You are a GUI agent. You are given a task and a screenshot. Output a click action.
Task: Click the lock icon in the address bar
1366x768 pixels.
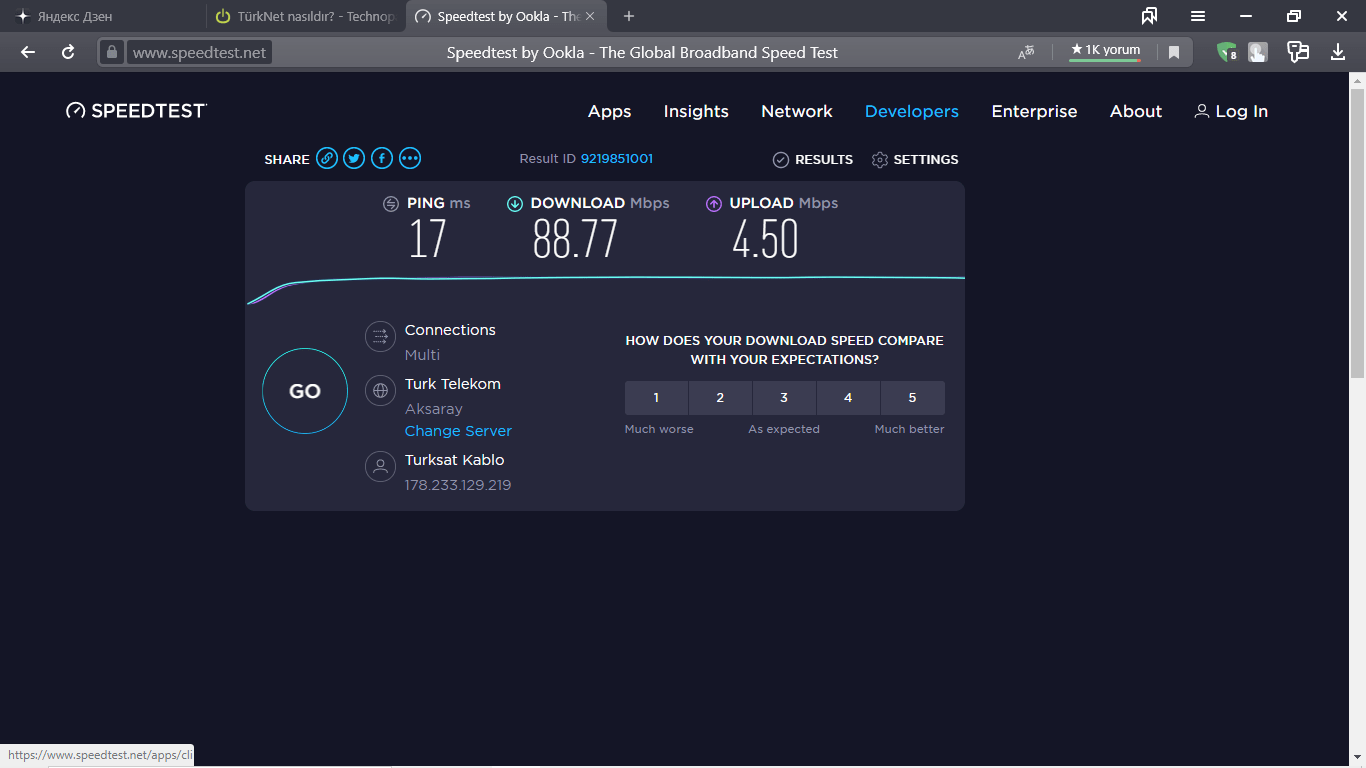112,52
